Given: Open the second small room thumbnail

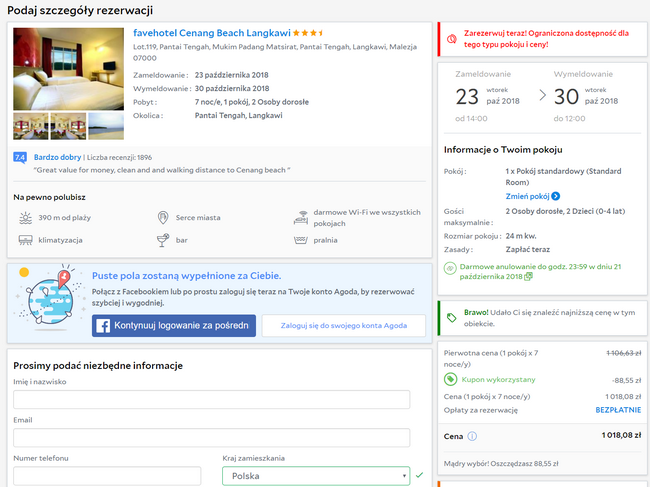Looking at the screenshot, I should click(68, 126).
